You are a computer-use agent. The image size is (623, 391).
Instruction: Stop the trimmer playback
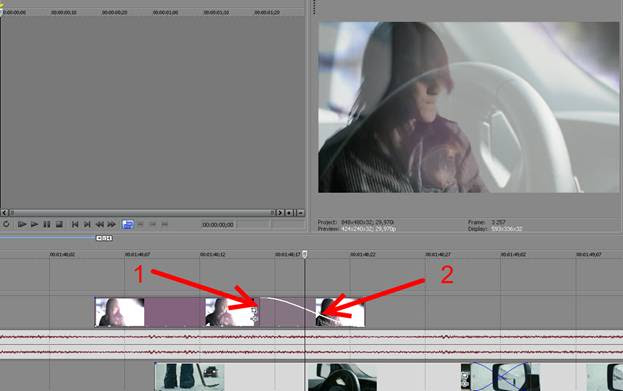point(59,225)
